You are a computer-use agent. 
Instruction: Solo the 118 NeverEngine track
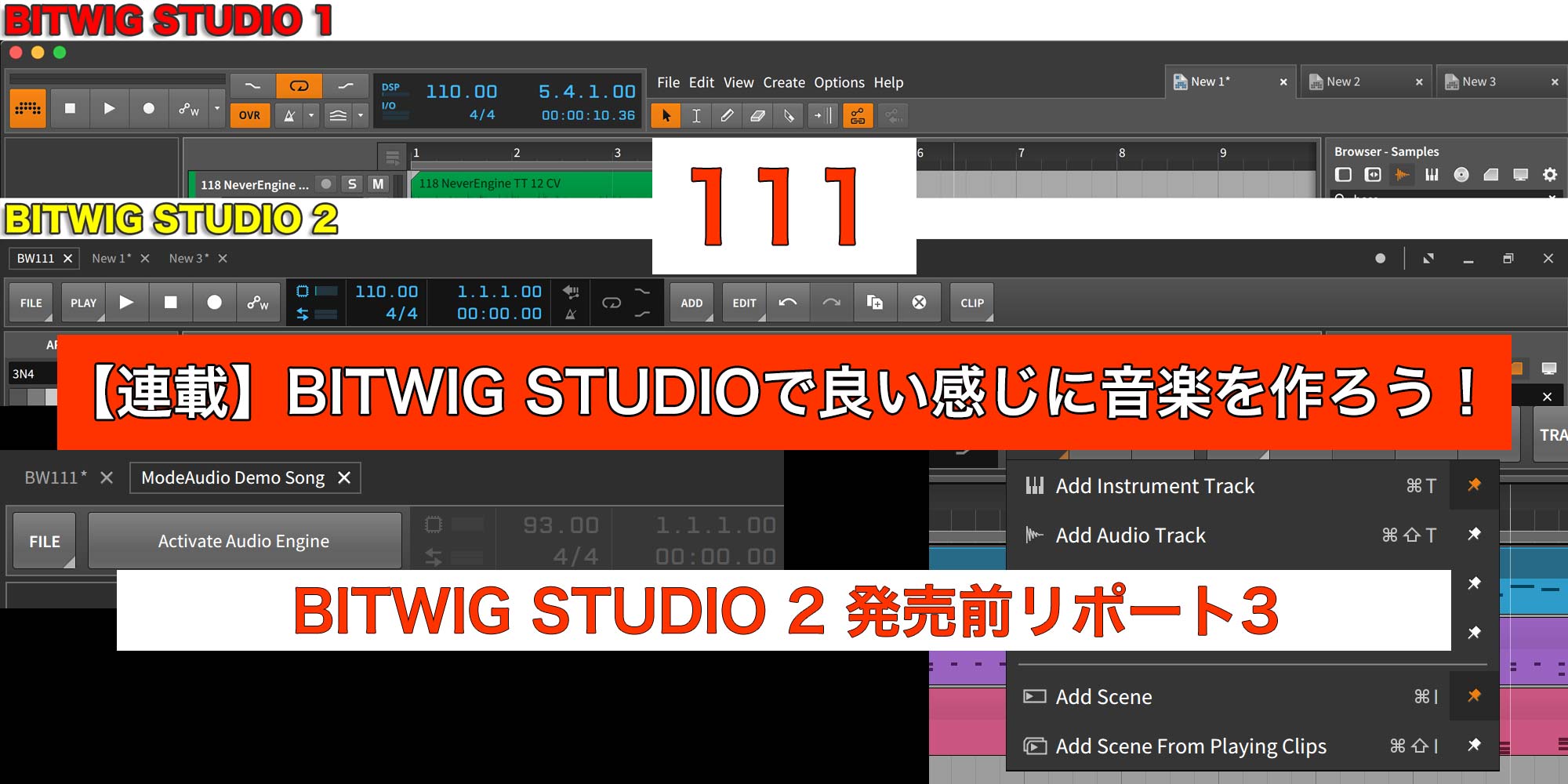[352, 183]
